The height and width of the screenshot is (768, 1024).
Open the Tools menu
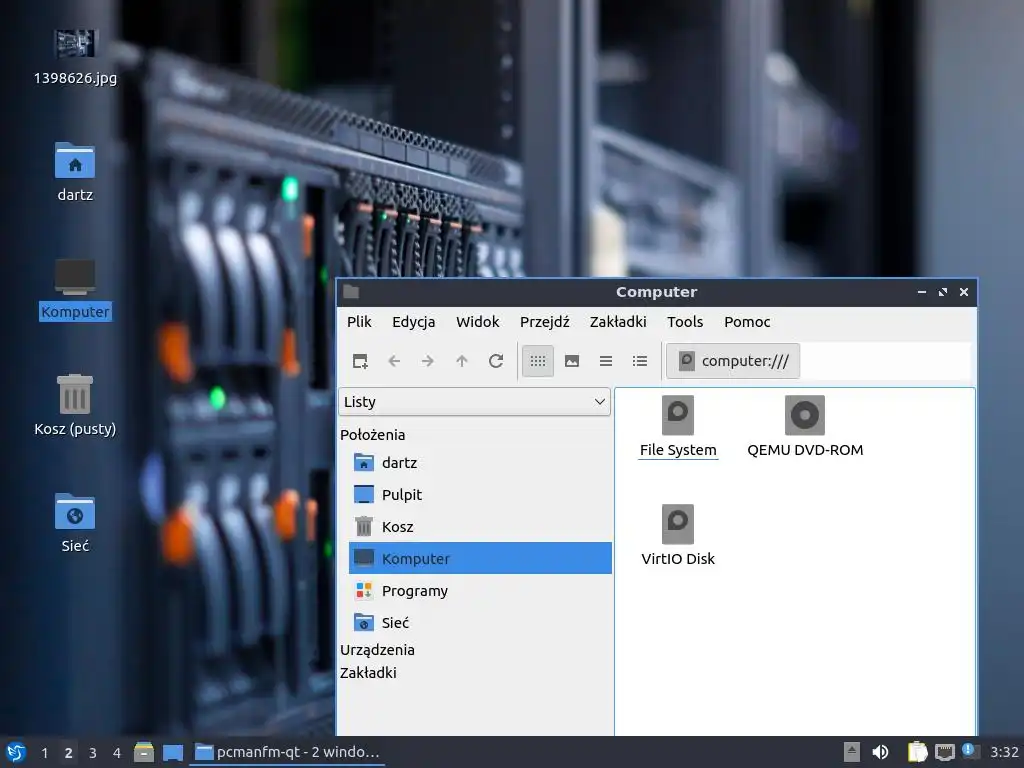pos(684,322)
